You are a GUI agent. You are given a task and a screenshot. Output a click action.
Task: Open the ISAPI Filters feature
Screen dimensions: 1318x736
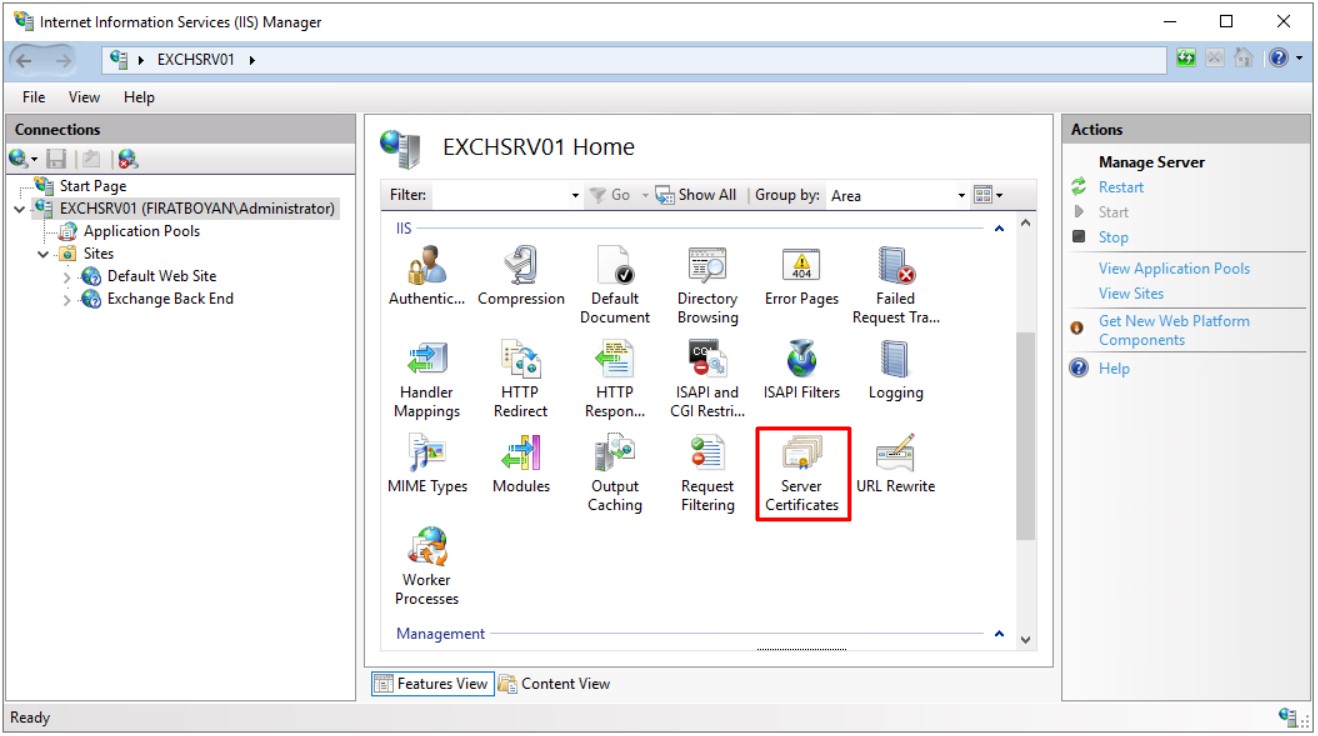point(801,372)
